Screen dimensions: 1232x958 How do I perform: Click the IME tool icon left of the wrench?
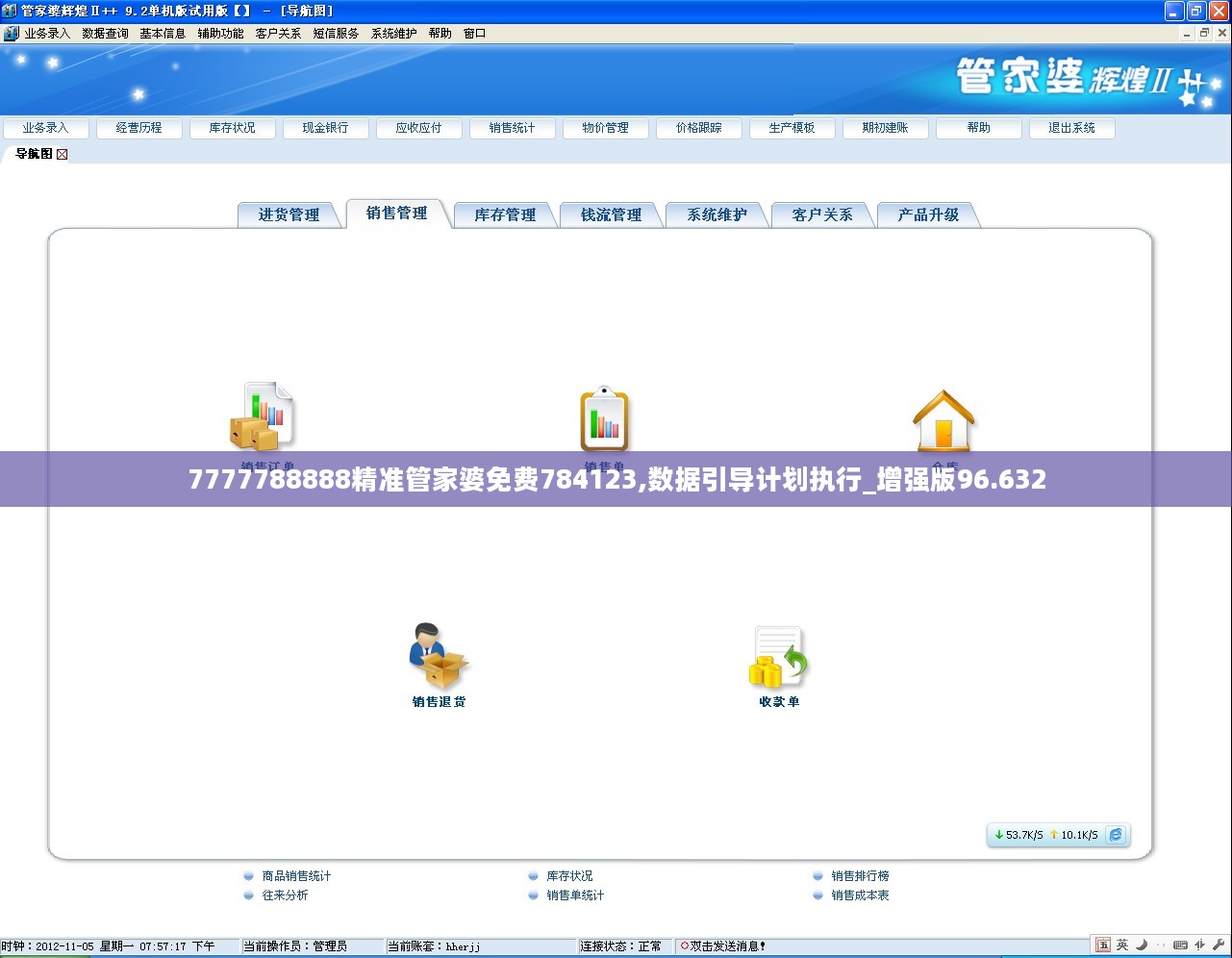click(1200, 945)
